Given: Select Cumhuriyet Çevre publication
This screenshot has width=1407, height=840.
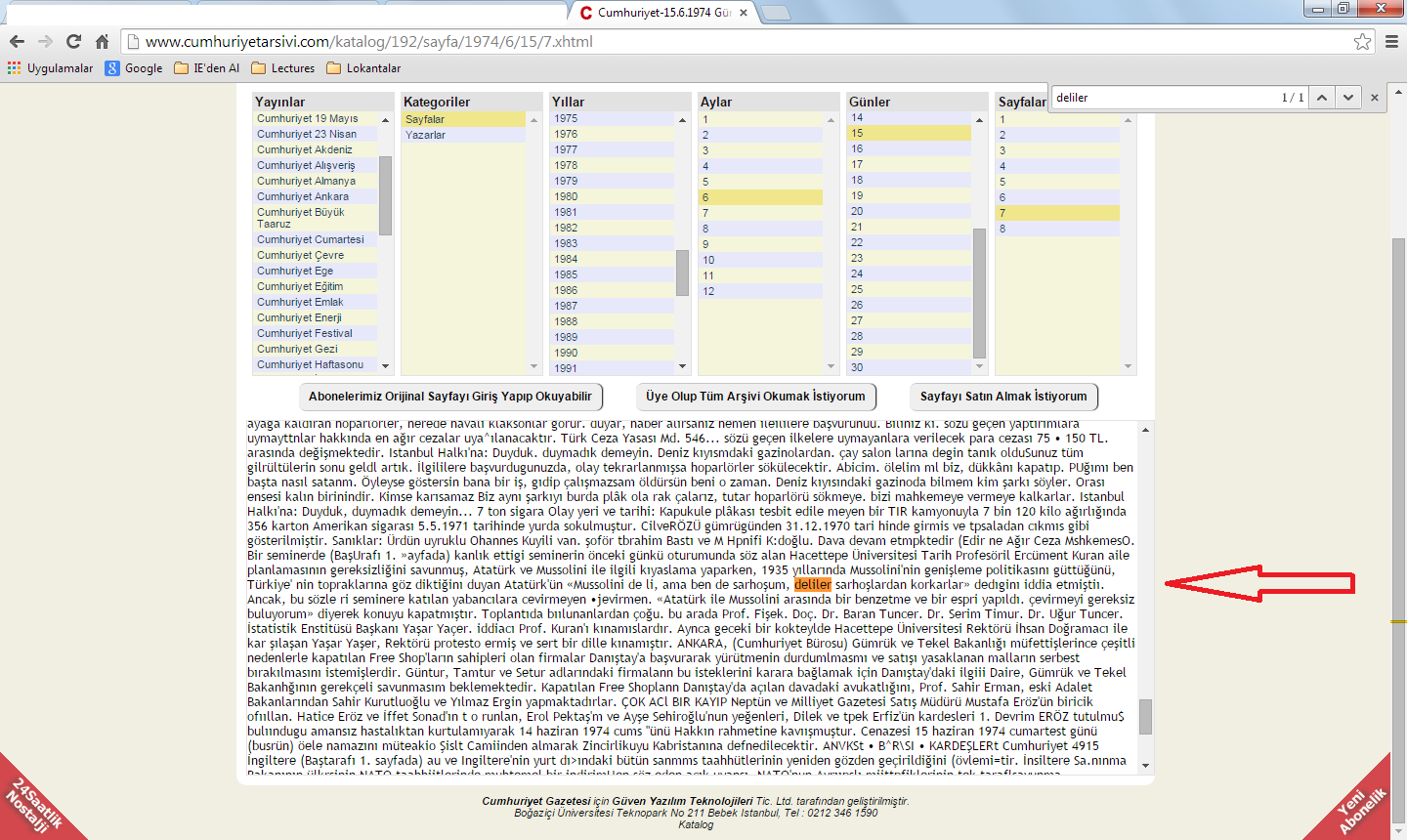Looking at the screenshot, I should tap(316, 255).
